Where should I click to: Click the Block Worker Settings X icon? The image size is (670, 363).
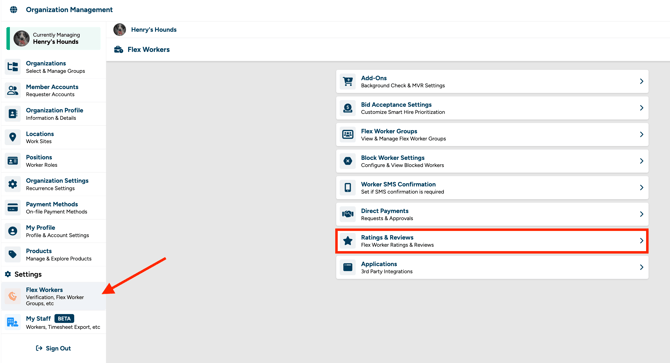click(x=348, y=161)
